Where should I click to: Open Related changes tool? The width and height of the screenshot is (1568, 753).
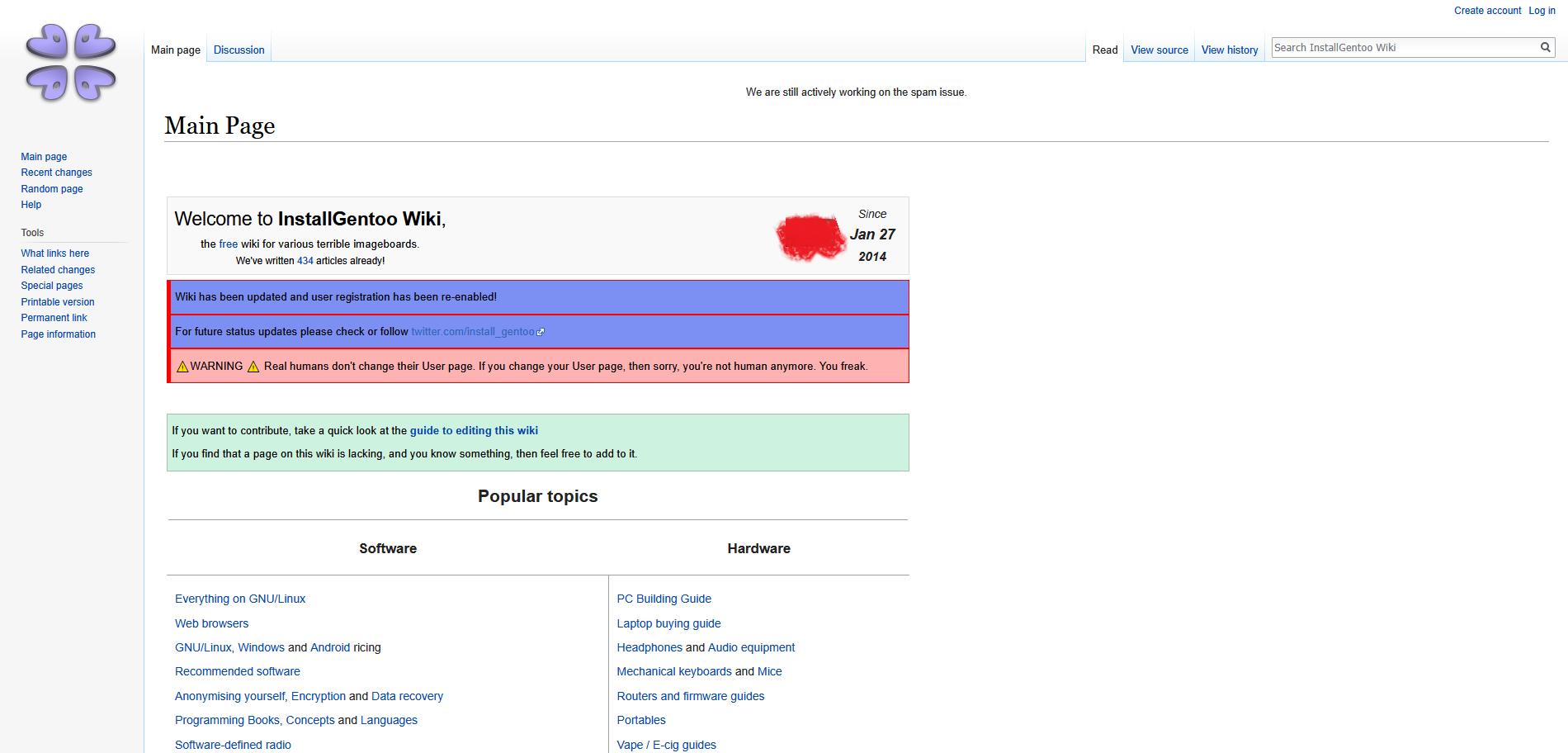[x=58, y=270]
